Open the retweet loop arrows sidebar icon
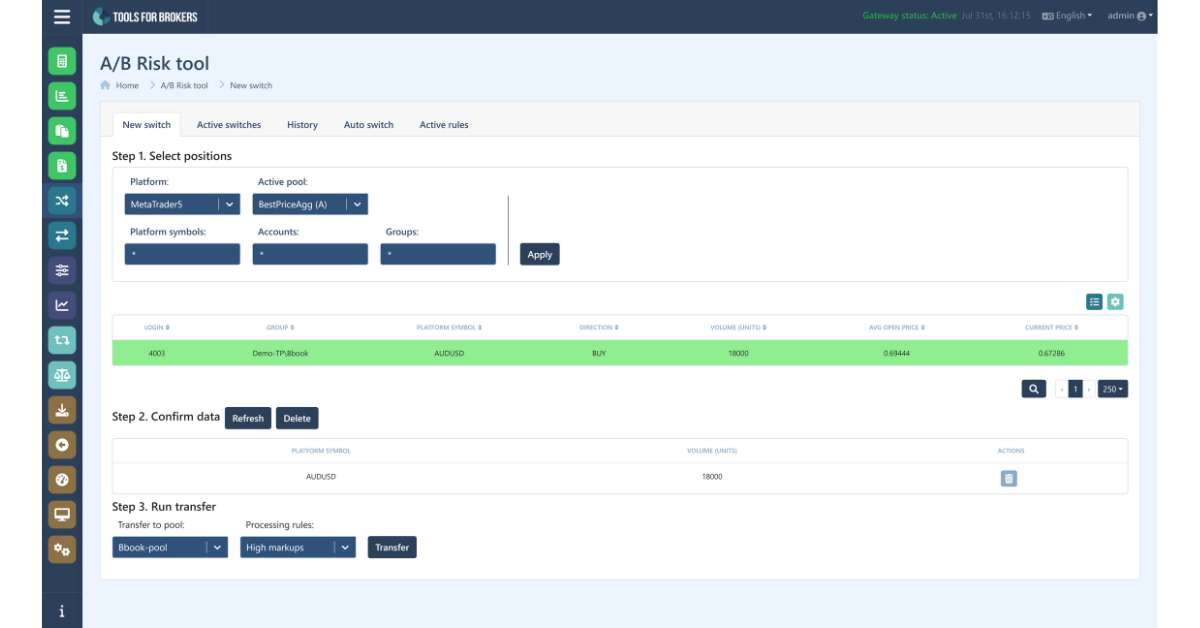The width and height of the screenshot is (1200, 628). click(62, 340)
